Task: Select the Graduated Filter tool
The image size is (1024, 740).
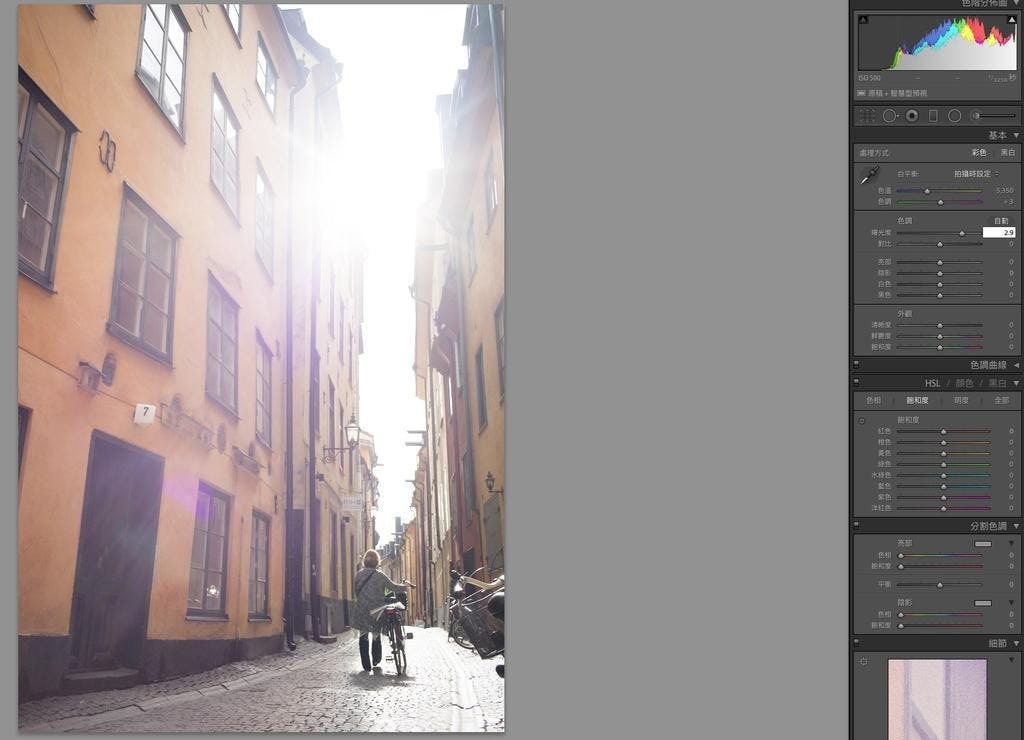Action: 933,116
